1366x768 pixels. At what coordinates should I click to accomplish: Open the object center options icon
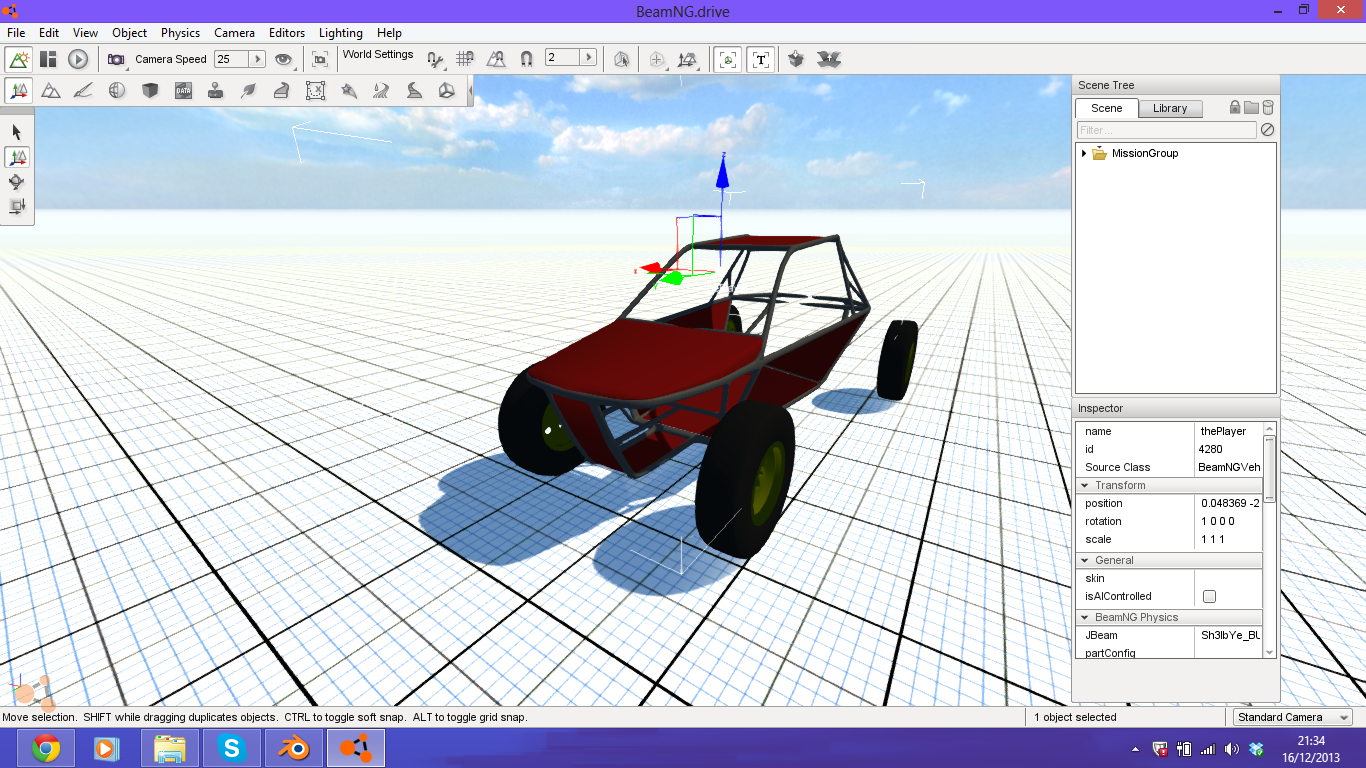(657, 59)
